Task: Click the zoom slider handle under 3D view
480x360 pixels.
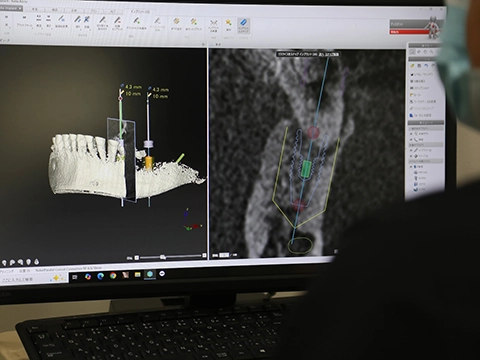Action: [x=163, y=257]
